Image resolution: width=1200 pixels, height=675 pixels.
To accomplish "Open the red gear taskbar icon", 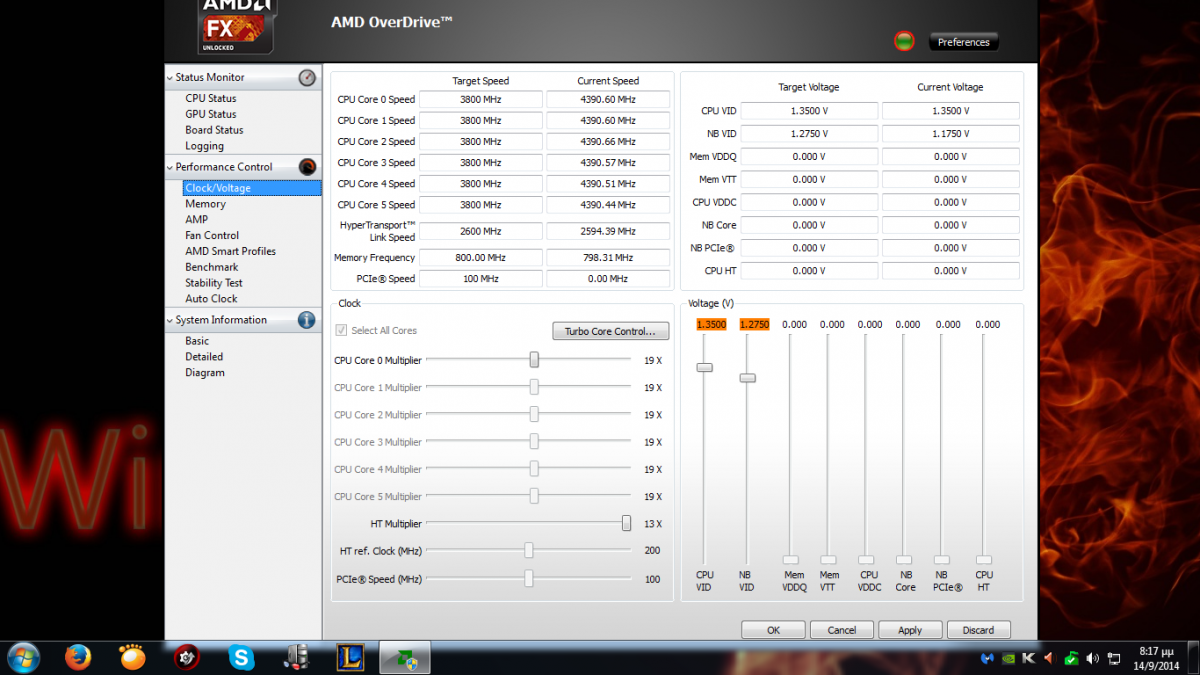I will click(x=187, y=657).
